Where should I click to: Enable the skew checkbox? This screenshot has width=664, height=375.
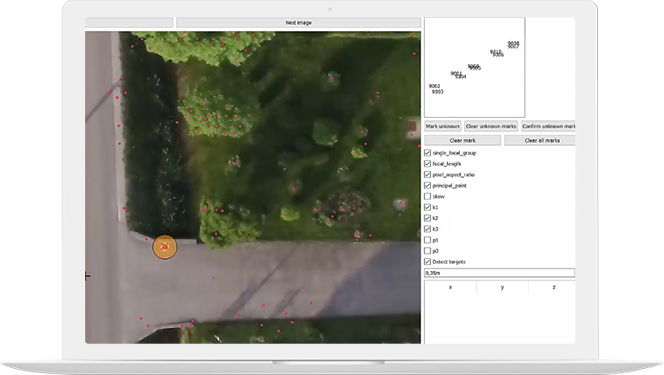point(427,196)
